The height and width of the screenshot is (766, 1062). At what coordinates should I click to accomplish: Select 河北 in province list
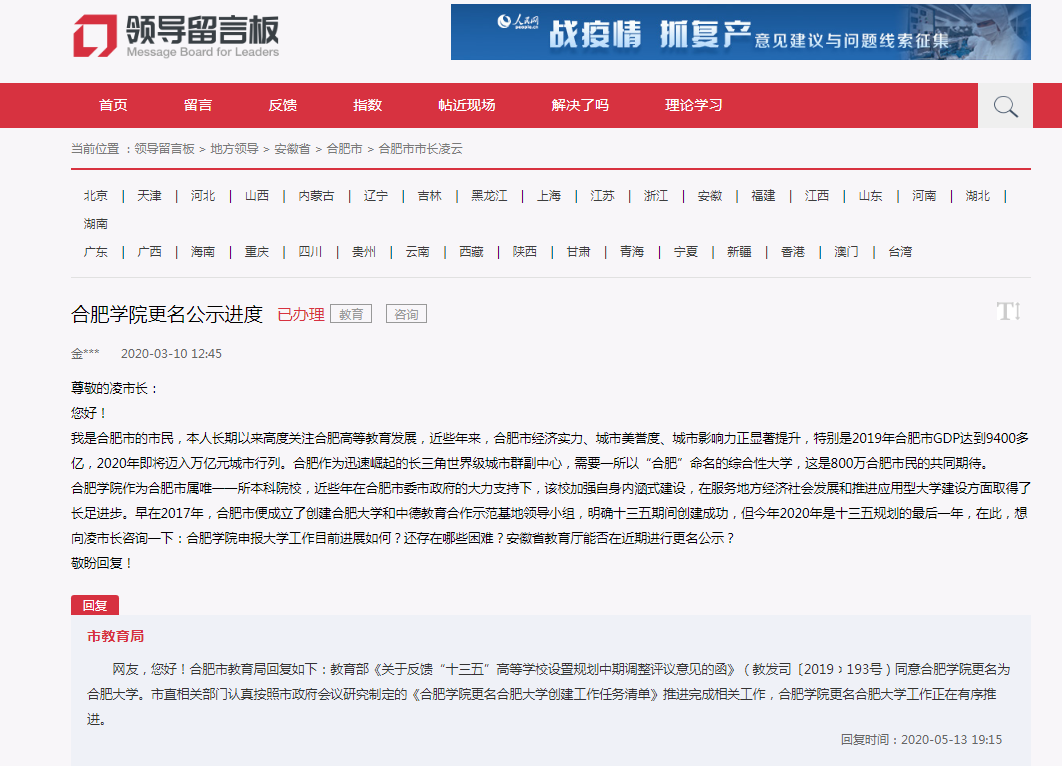click(x=203, y=196)
